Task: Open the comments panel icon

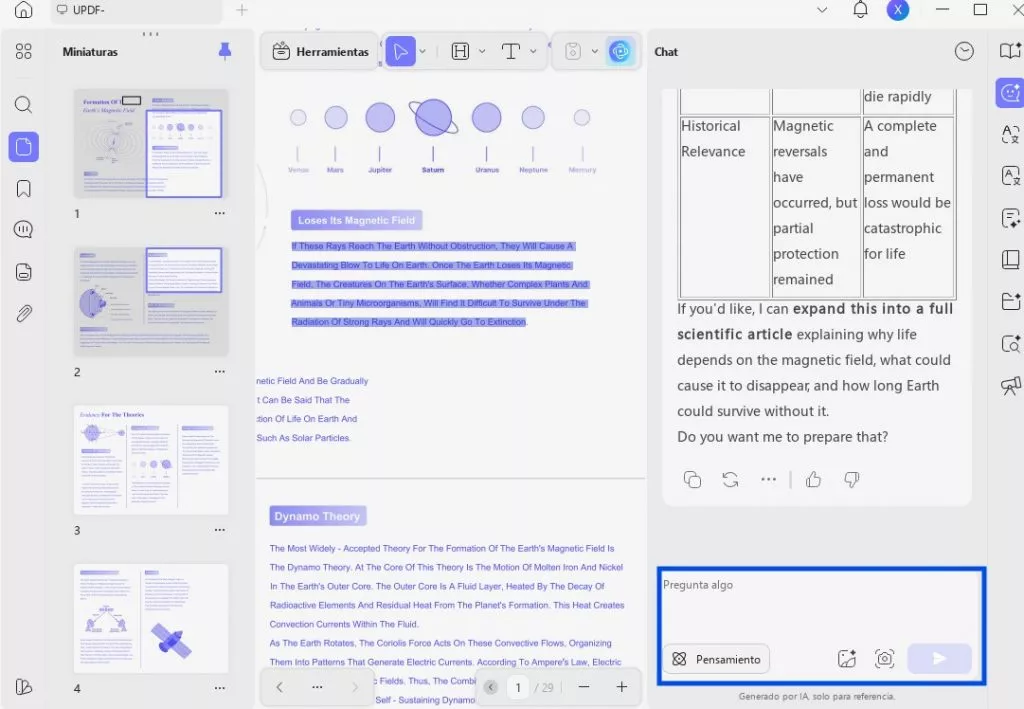Action: pos(24,230)
